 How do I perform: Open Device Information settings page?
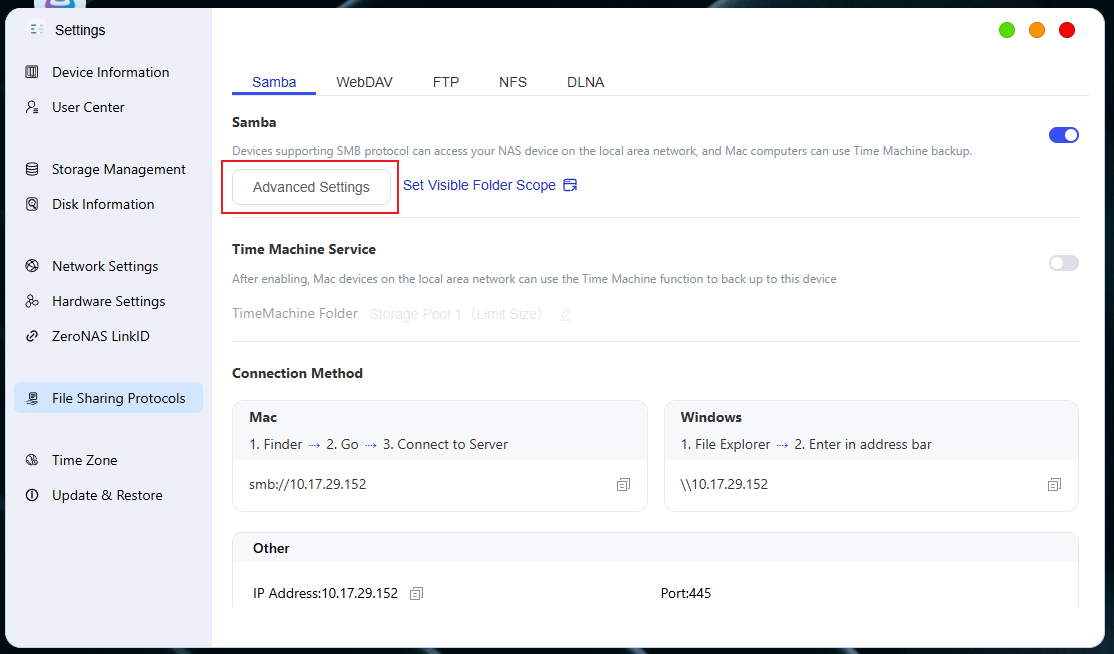point(109,72)
